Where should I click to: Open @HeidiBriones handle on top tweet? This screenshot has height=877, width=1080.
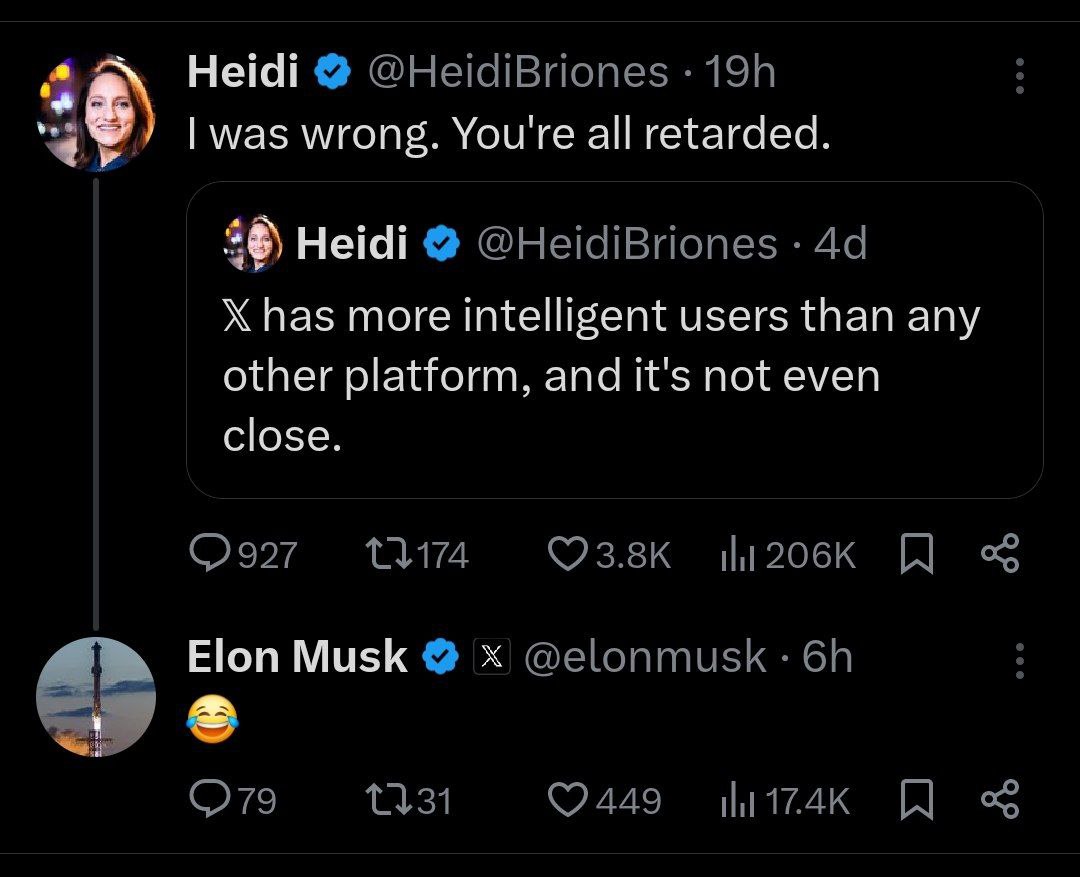coord(518,72)
